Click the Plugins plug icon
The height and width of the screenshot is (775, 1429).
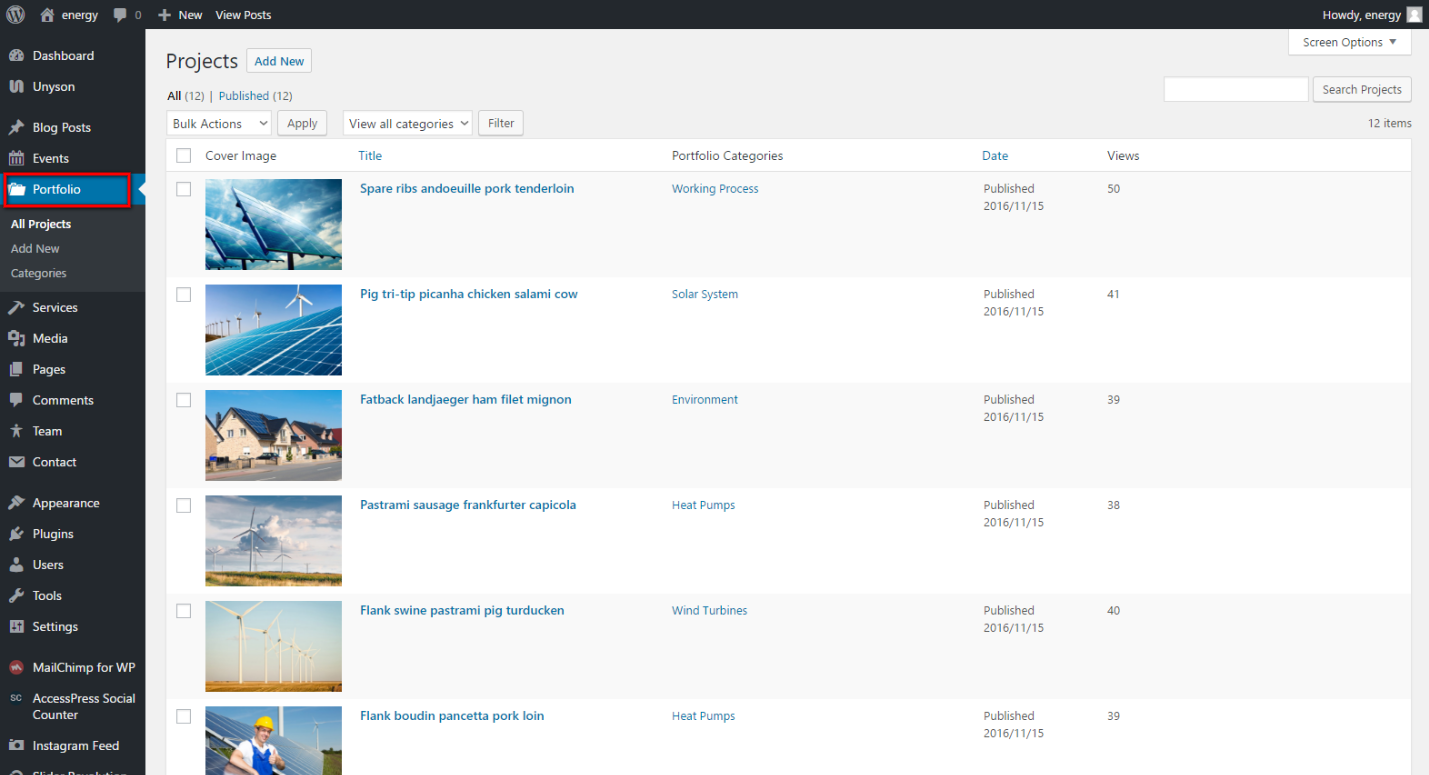point(16,534)
